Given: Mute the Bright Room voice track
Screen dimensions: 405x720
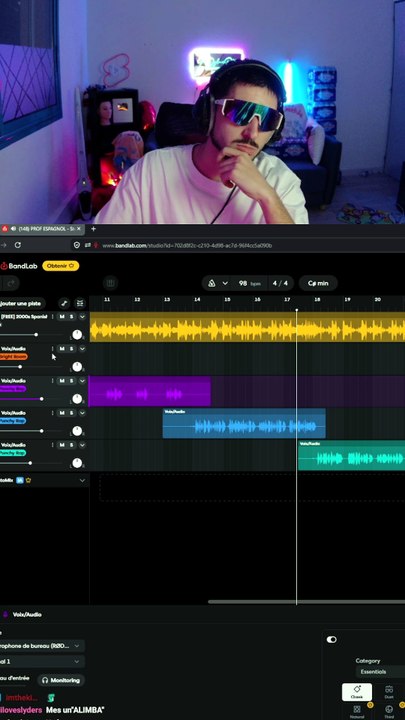Looking at the screenshot, I should point(62,349).
